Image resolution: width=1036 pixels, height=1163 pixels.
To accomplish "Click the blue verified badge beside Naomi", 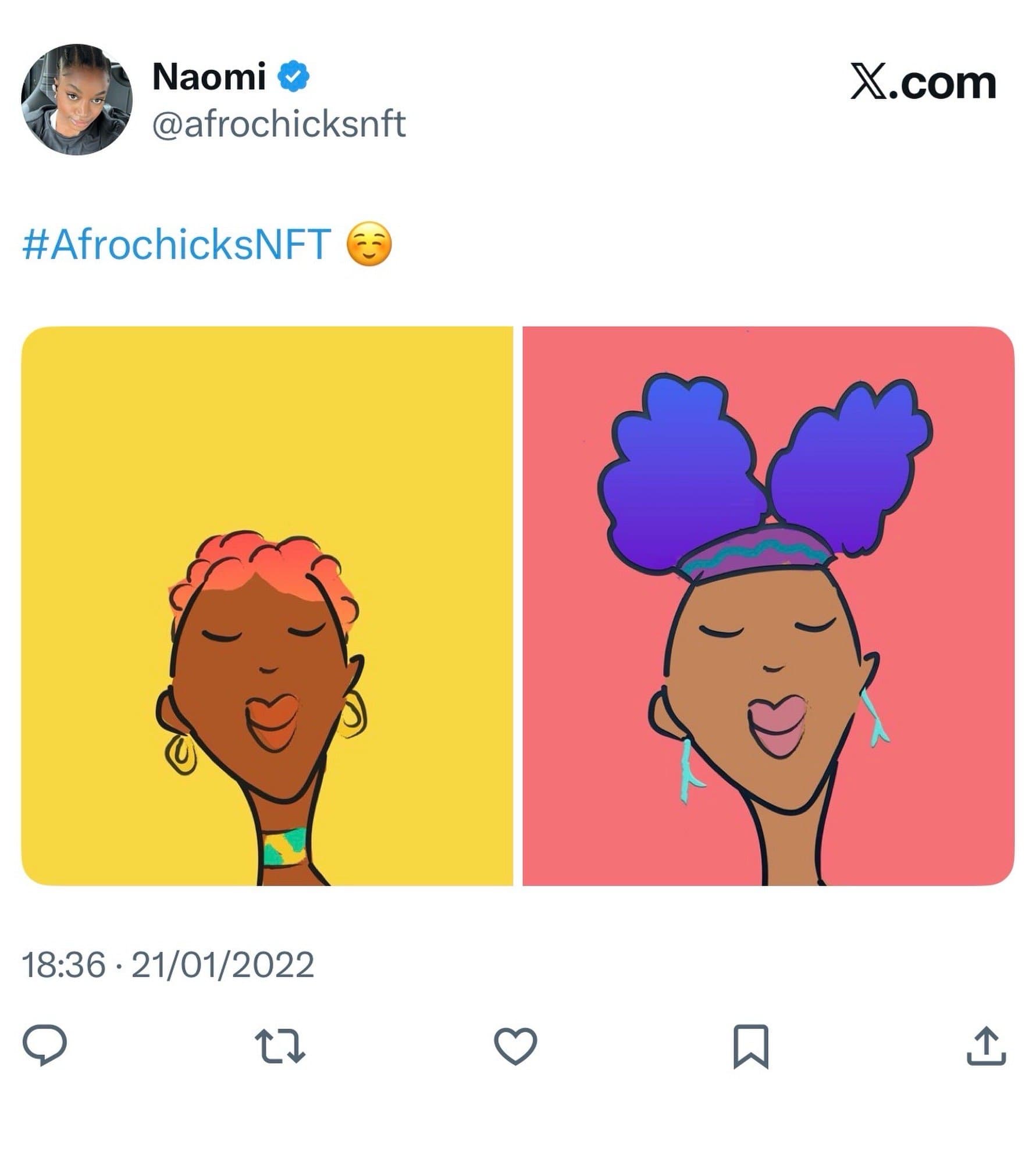I will 296,76.
